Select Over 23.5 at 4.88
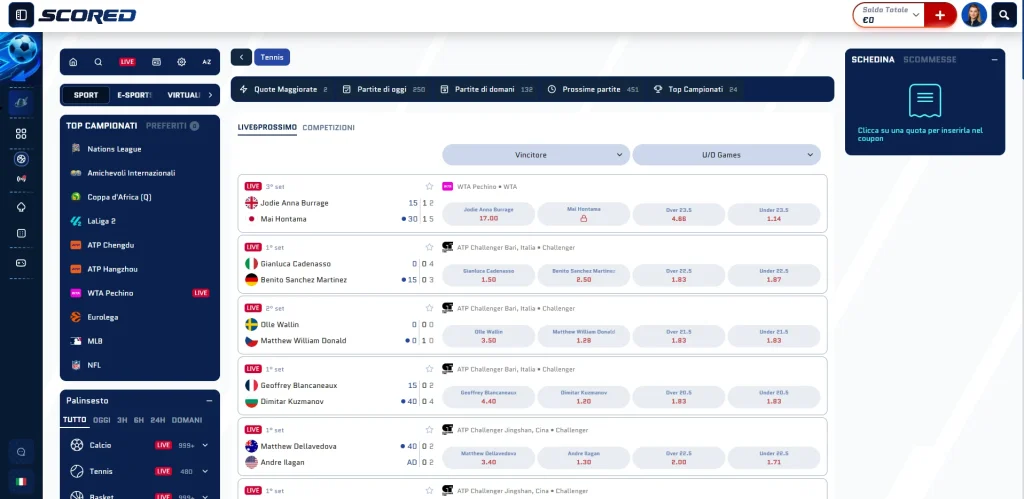Screen dimensions: 1024x499 679,214
